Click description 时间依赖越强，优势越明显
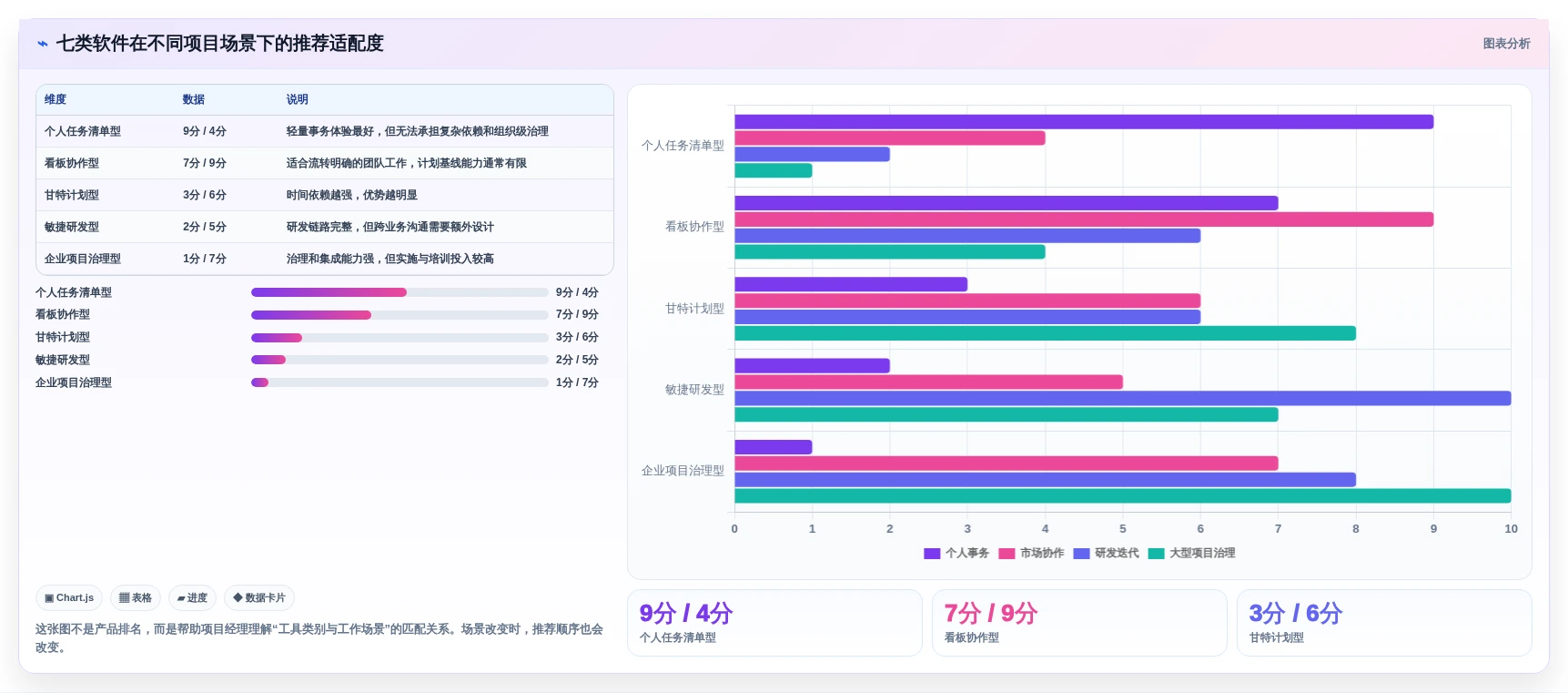Viewport: 1568px width, 693px height. pos(352,196)
